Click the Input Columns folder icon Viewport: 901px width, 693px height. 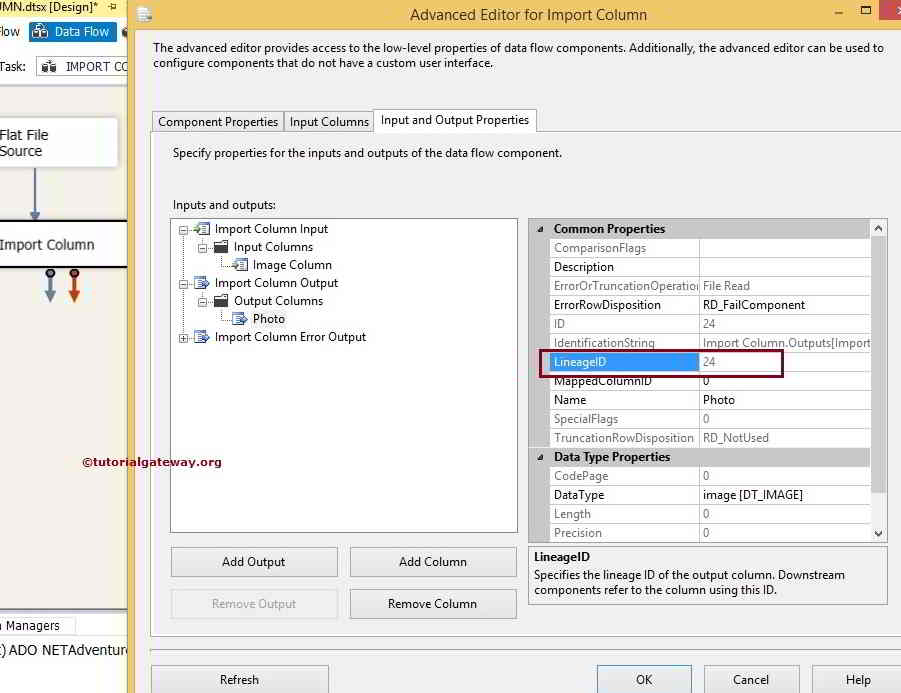click(221, 246)
